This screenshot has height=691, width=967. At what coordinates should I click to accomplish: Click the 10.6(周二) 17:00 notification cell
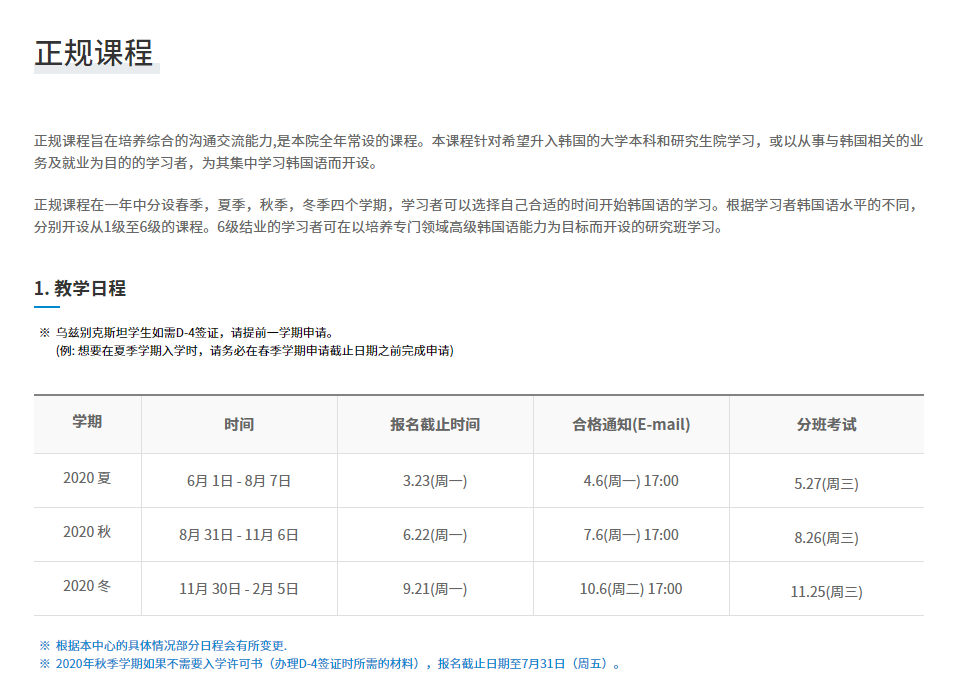point(631,589)
